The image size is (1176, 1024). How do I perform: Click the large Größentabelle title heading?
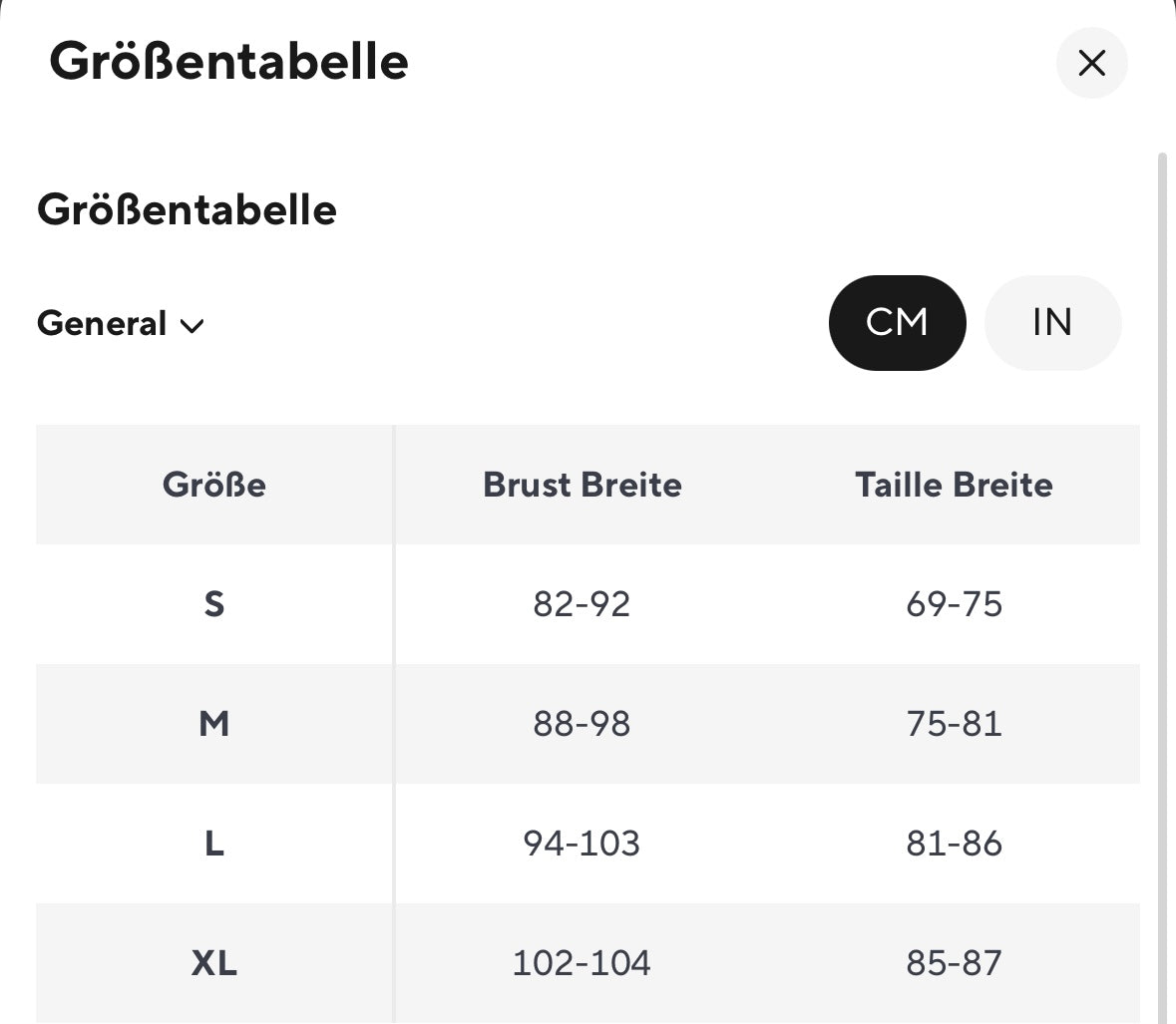[228, 62]
